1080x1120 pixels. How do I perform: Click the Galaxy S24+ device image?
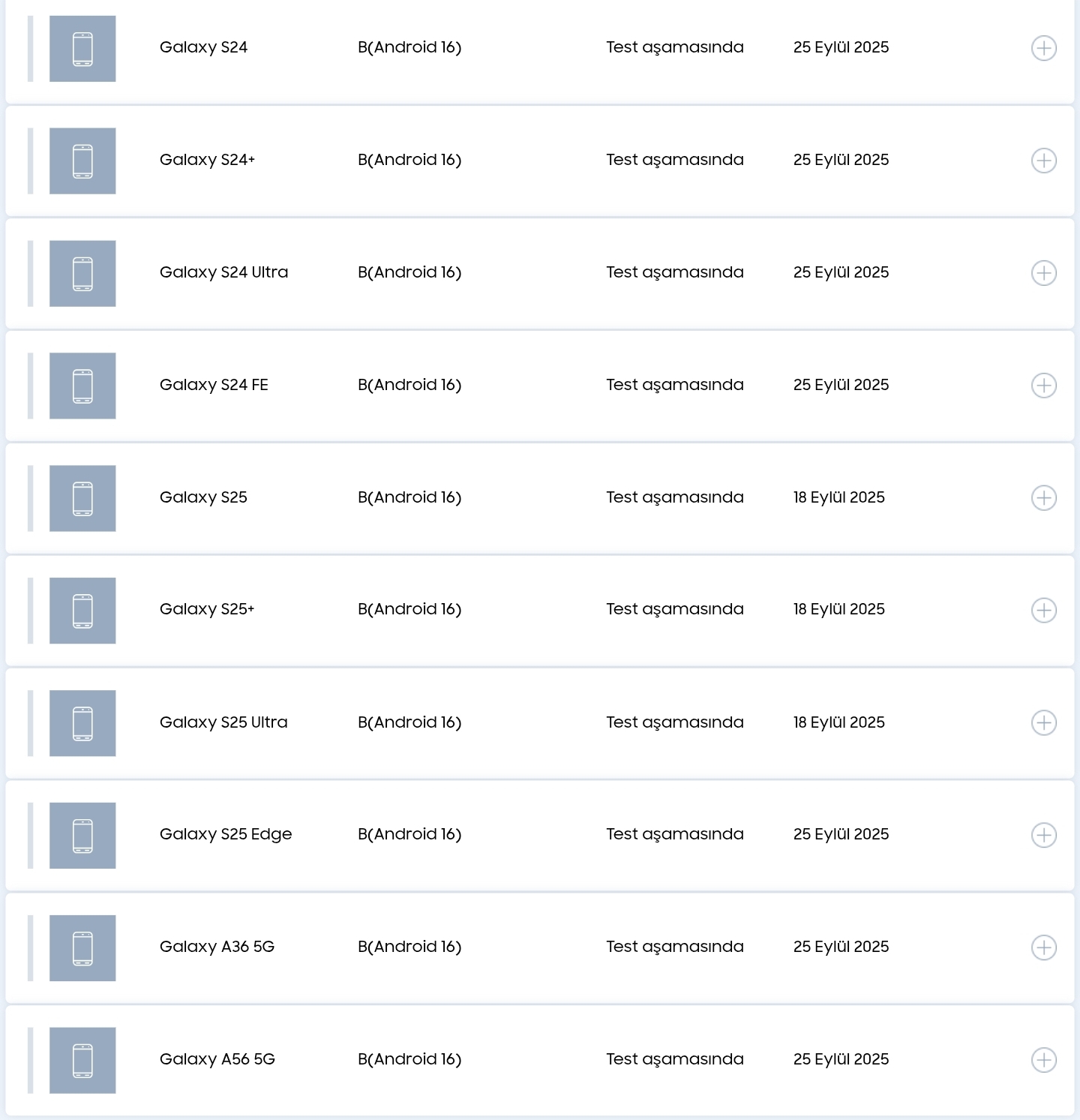point(82,161)
